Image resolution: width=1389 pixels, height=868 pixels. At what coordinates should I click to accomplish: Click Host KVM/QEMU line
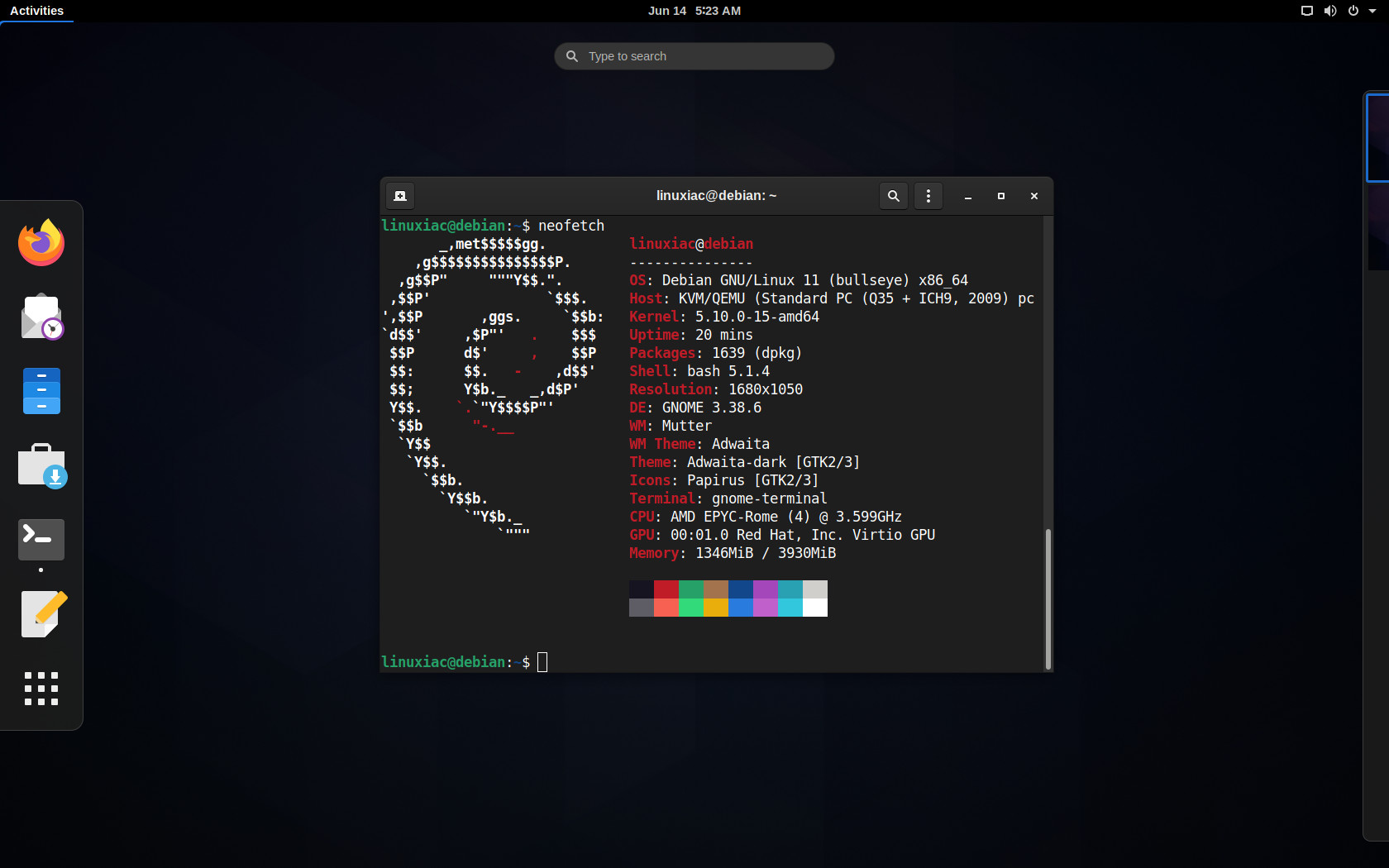point(832,298)
